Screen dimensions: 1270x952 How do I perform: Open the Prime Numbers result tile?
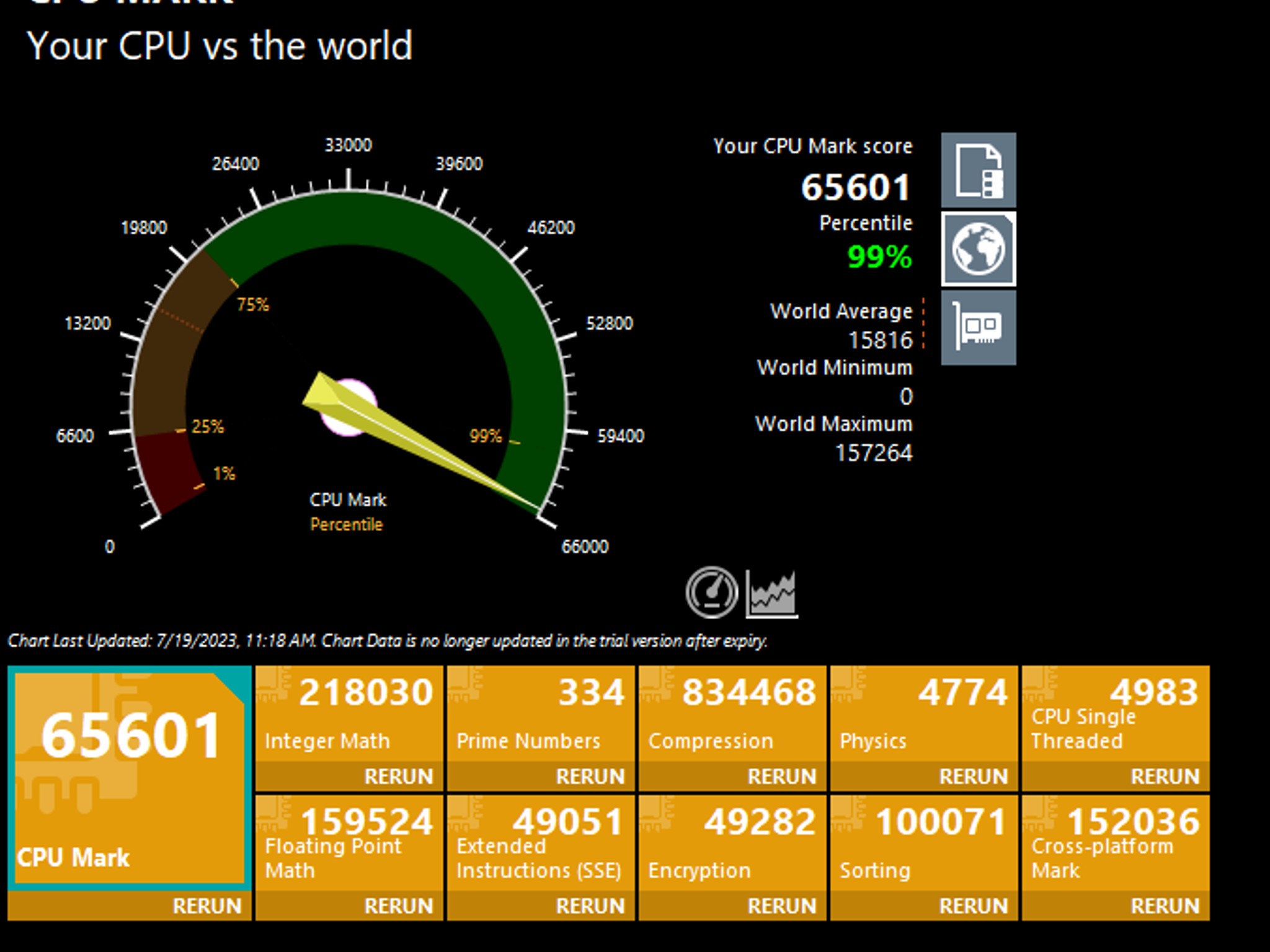coord(541,714)
